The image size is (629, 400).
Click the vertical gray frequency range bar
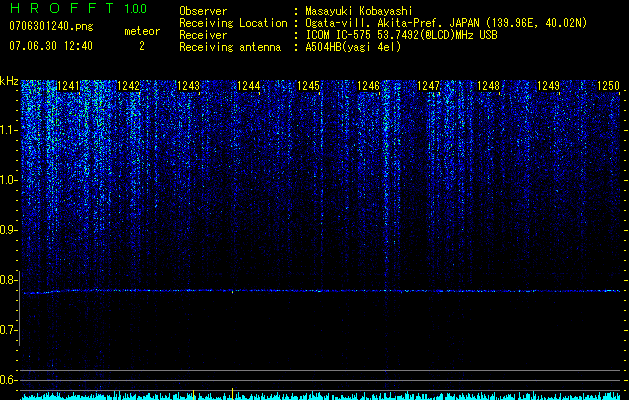(20, 308)
